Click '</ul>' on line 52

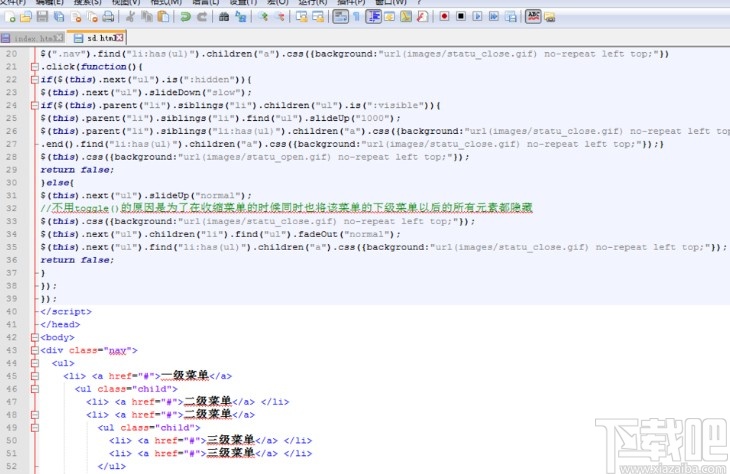click(x=112, y=466)
